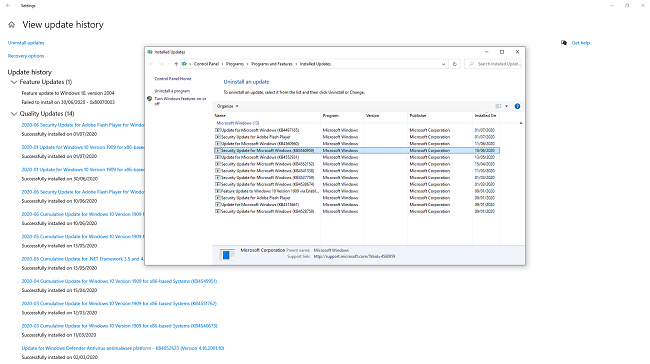The width and height of the screenshot is (650, 364).
Task: Click Installed Updates breadcrumb segment
Action: [315, 64]
